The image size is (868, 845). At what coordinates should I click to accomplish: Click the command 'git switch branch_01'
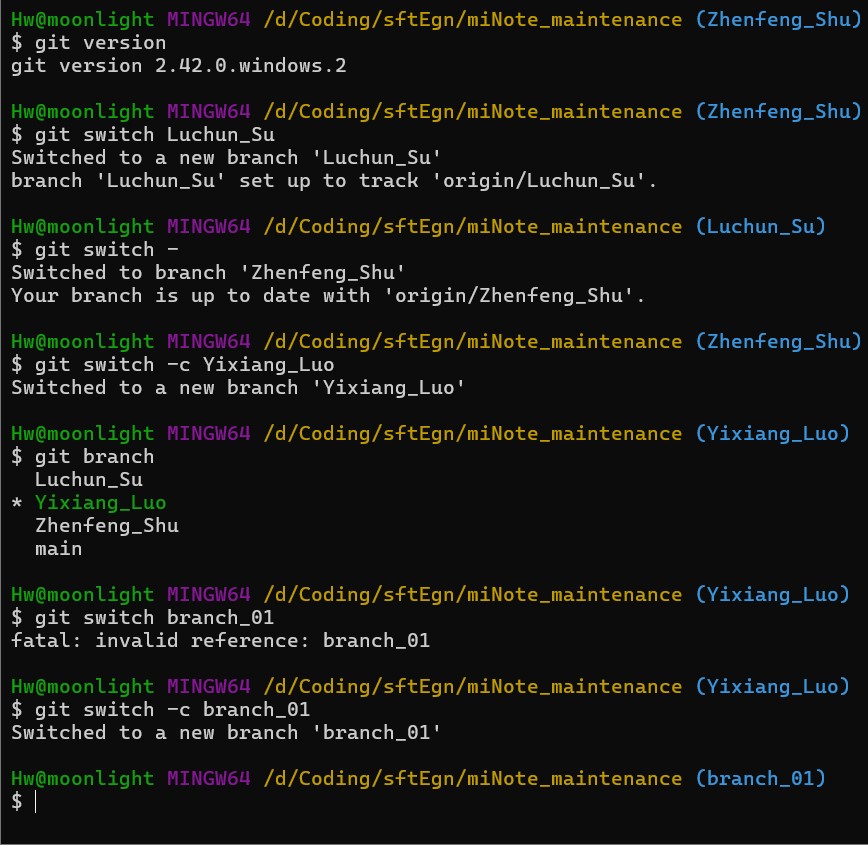[143, 618]
